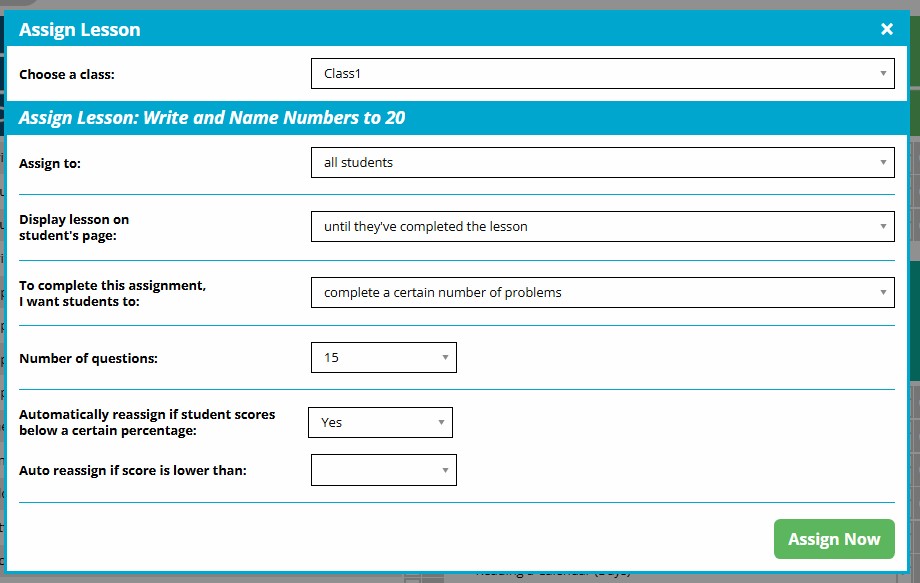
Task: Open the "Assign to" student selector
Action: click(600, 162)
